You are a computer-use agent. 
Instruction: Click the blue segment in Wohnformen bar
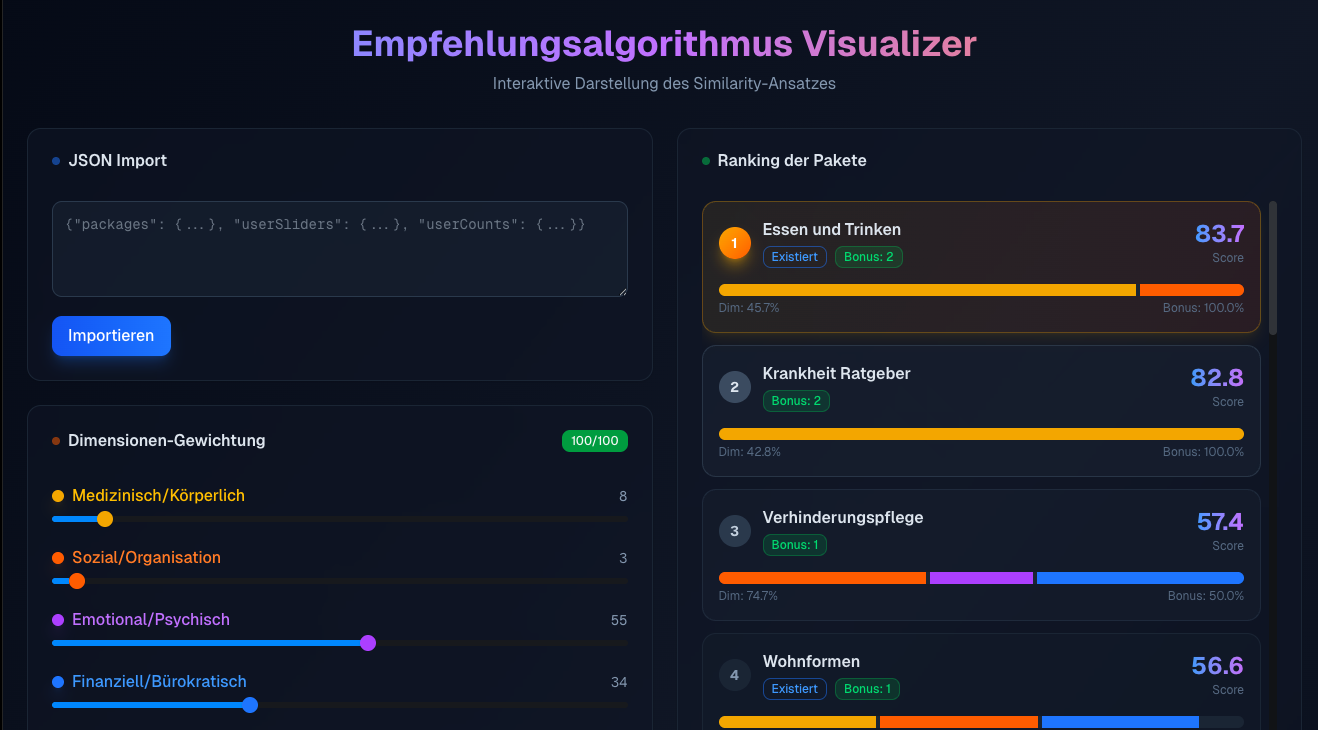[x=1119, y=722]
